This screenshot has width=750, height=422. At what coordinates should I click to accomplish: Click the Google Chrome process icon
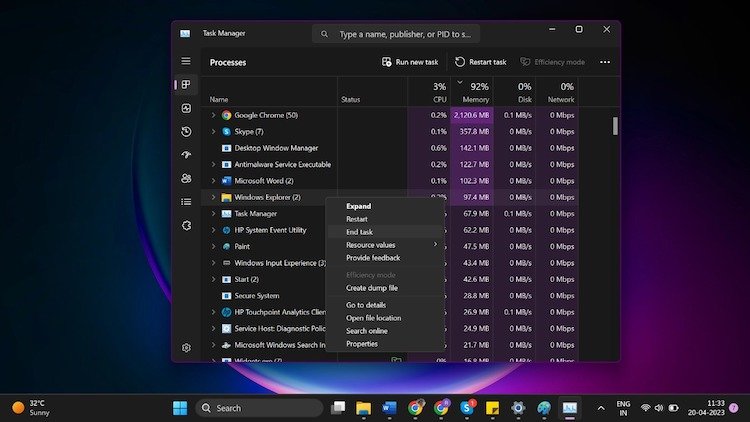(x=226, y=115)
